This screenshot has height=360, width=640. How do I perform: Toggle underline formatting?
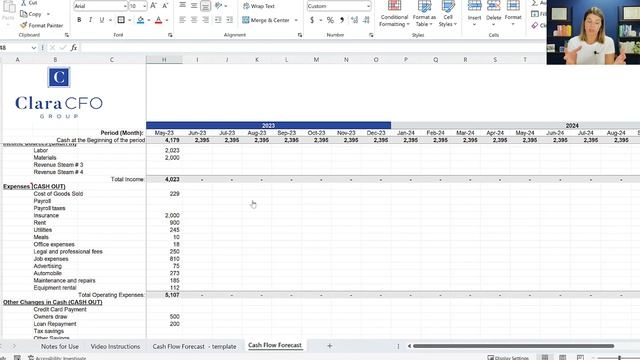pos(102,20)
